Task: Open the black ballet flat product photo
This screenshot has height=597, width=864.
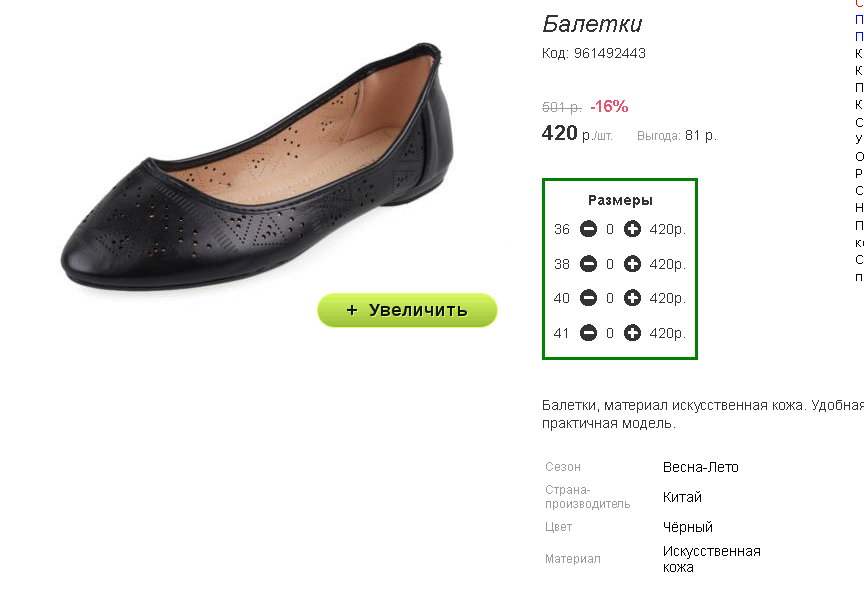Action: pos(257,165)
